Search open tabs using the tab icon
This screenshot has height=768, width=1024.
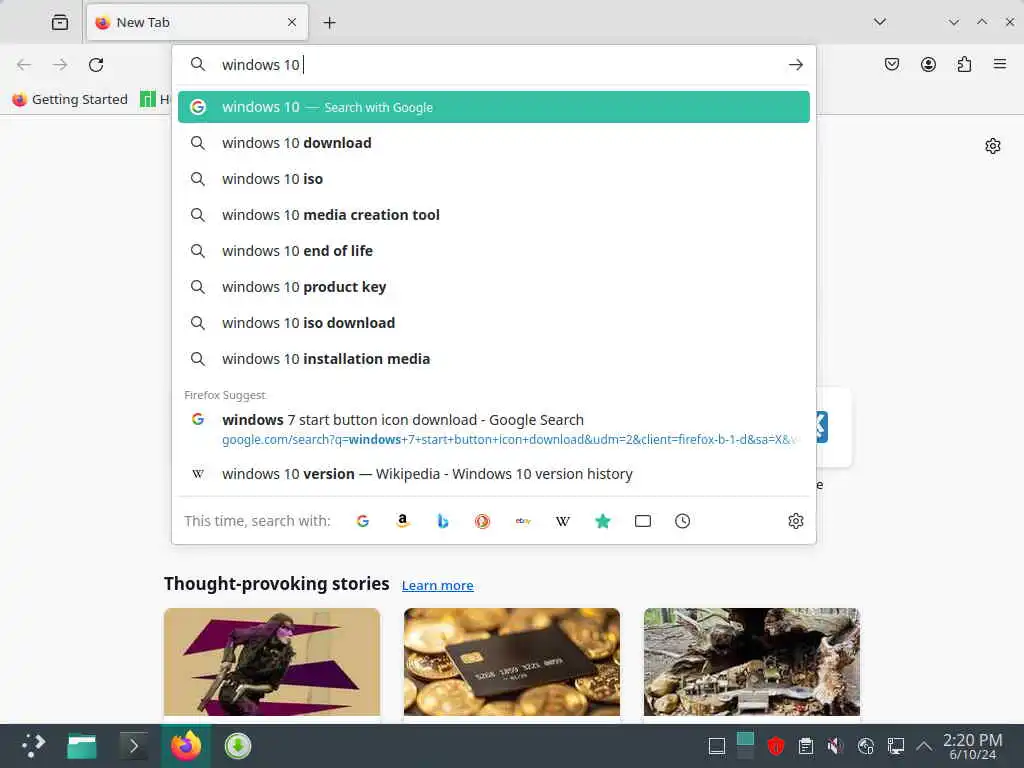point(643,521)
